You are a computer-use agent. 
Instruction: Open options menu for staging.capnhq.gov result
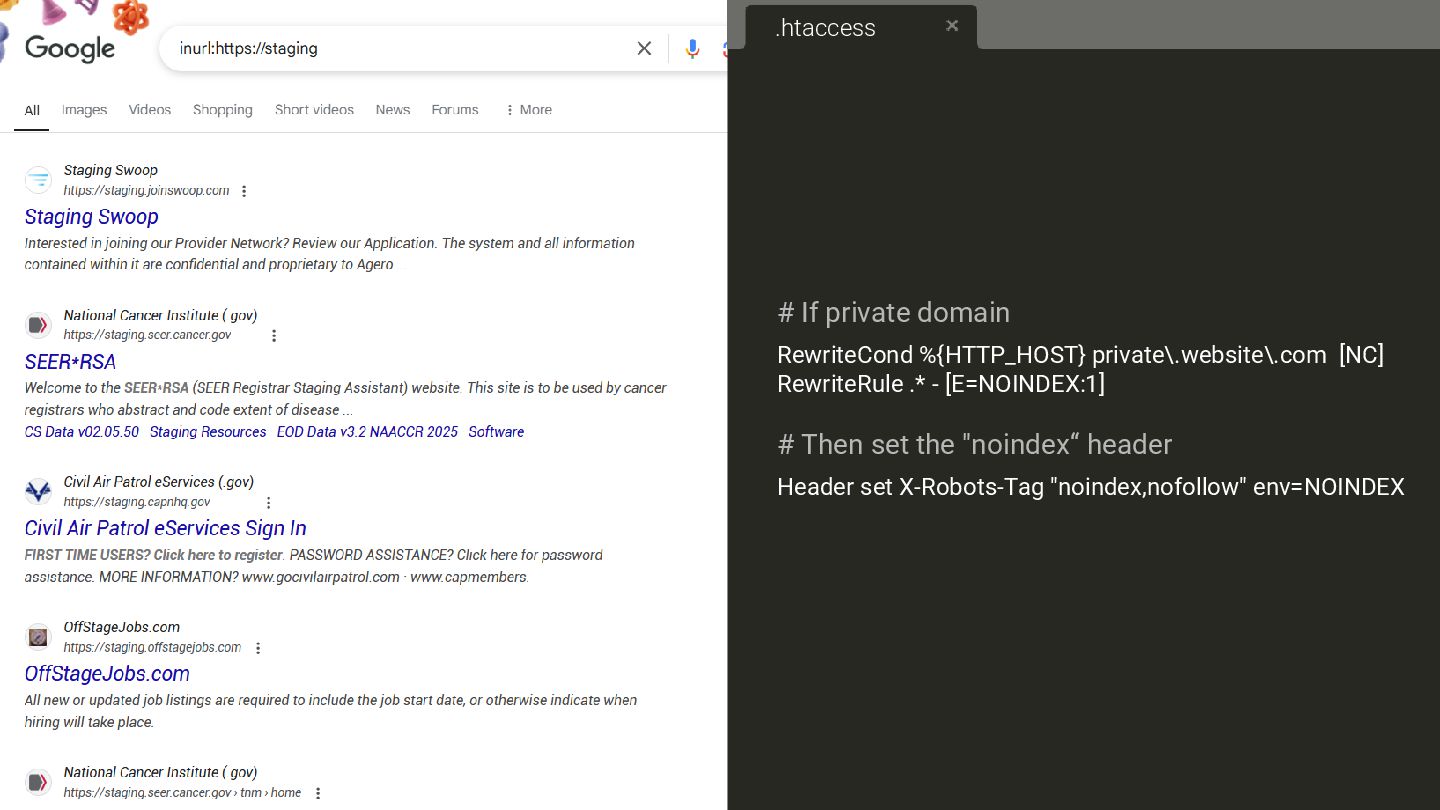point(268,502)
